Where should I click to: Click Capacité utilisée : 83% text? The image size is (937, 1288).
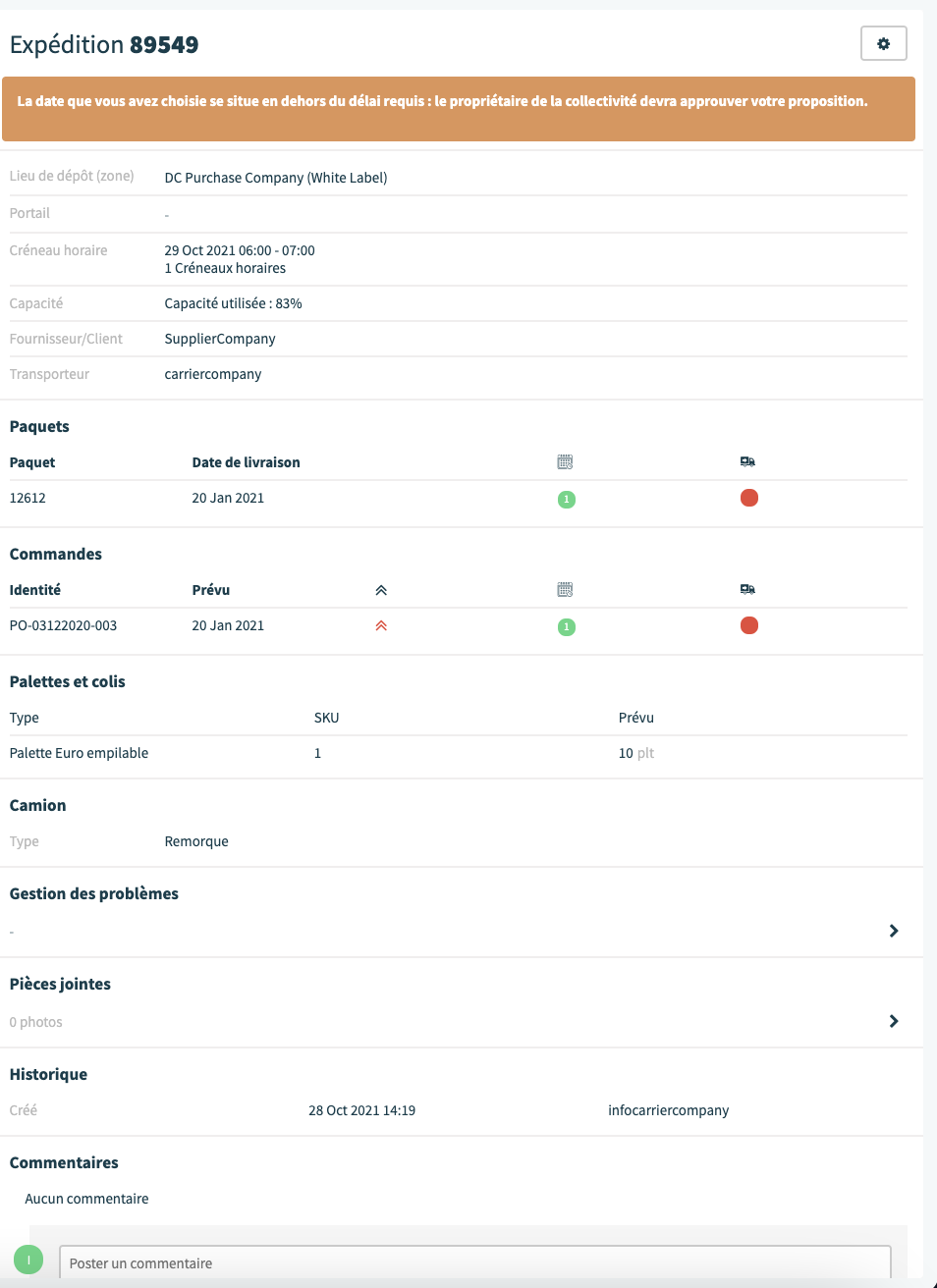tap(233, 303)
